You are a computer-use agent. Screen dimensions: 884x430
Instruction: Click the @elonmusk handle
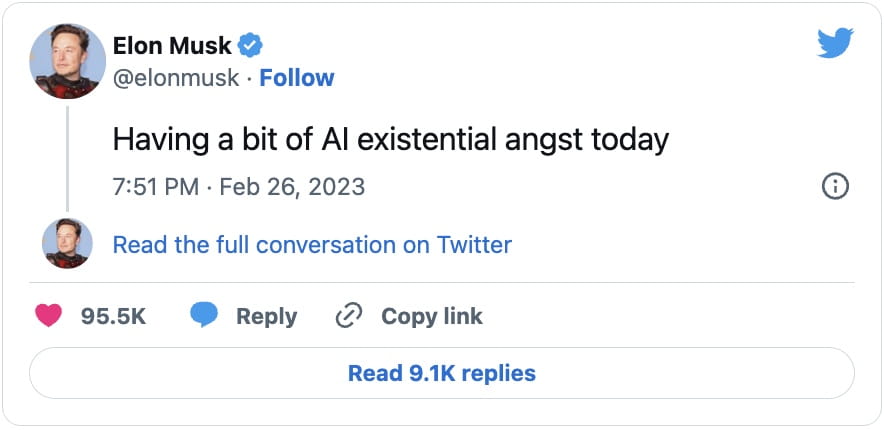click(178, 78)
